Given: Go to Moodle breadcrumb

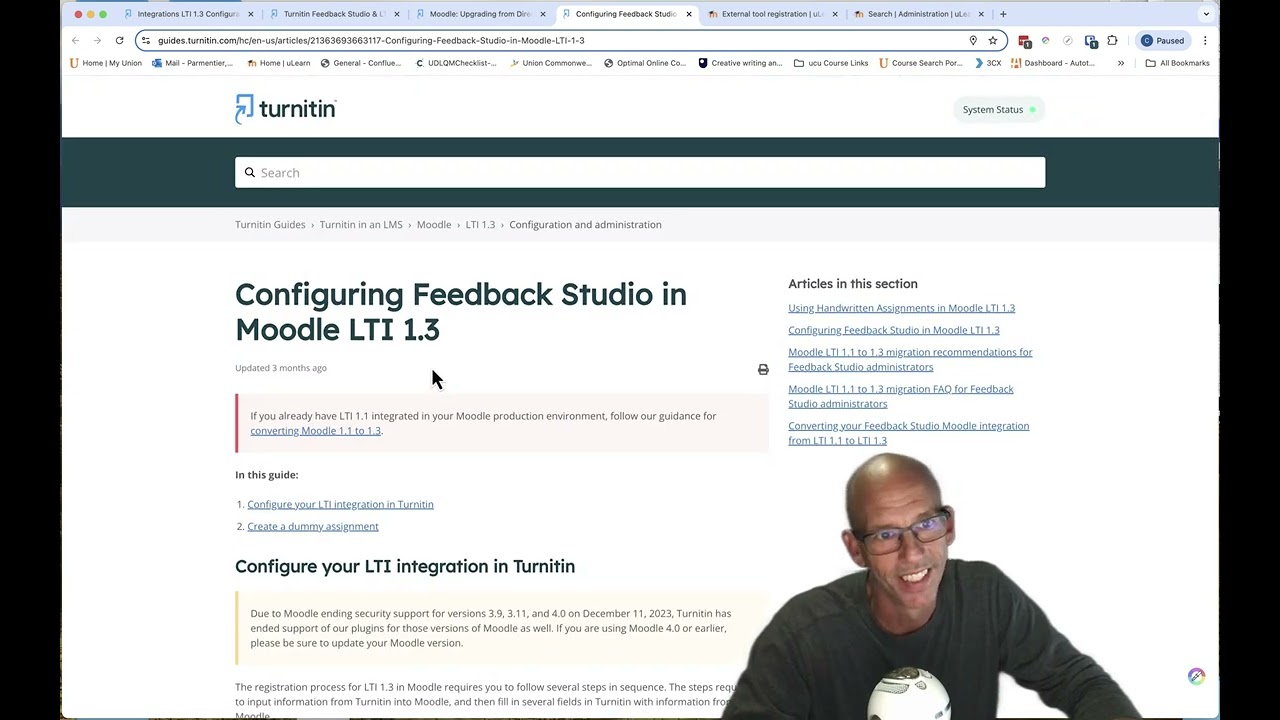Looking at the screenshot, I should (x=434, y=225).
